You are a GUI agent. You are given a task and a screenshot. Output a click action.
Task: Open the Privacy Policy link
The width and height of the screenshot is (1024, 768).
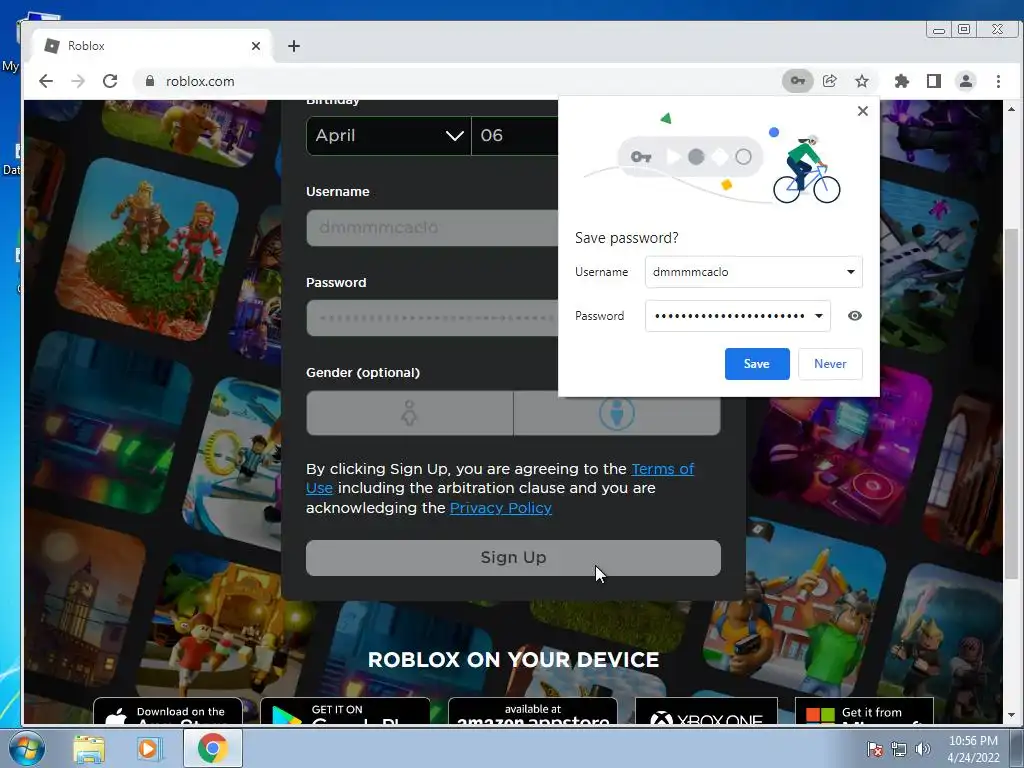tap(501, 507)
